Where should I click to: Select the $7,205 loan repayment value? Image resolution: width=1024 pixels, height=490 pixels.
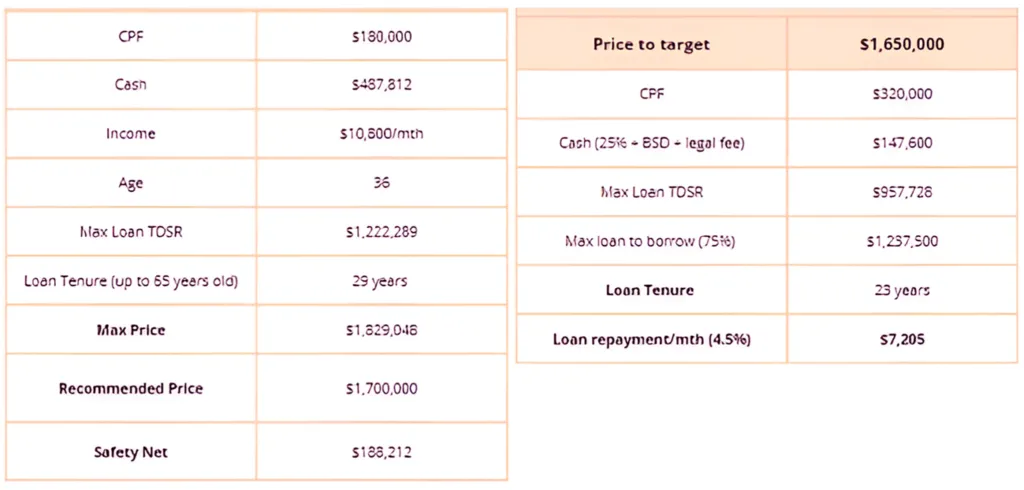coord(902,339)
